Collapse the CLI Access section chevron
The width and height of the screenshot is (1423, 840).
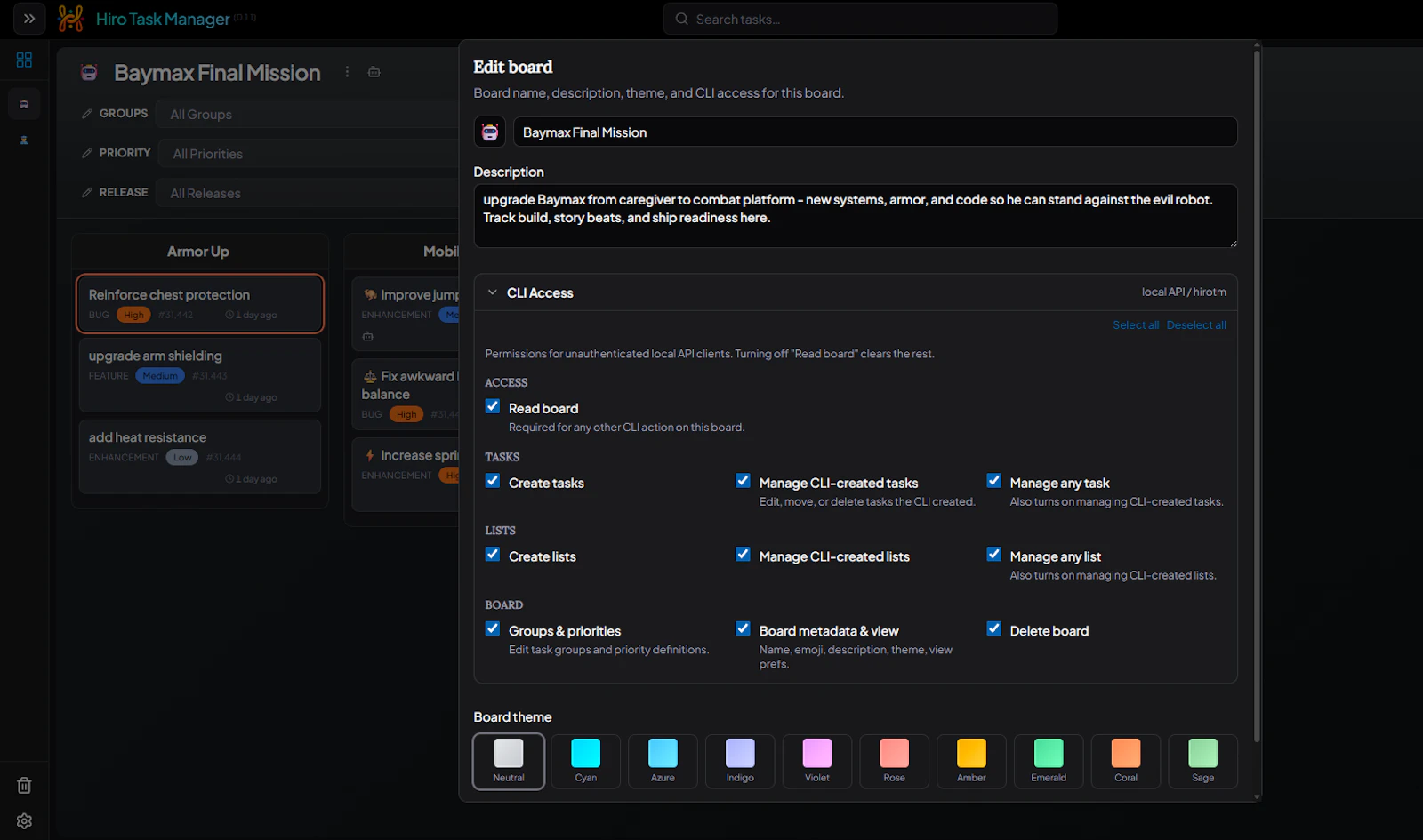click(x=493, y=292)
